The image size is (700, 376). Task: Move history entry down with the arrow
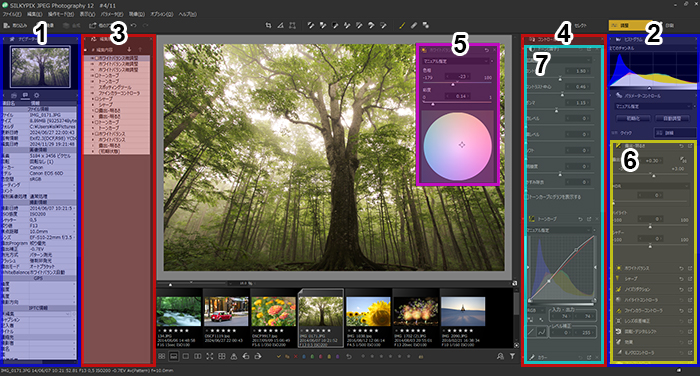[x=129, y=50]
